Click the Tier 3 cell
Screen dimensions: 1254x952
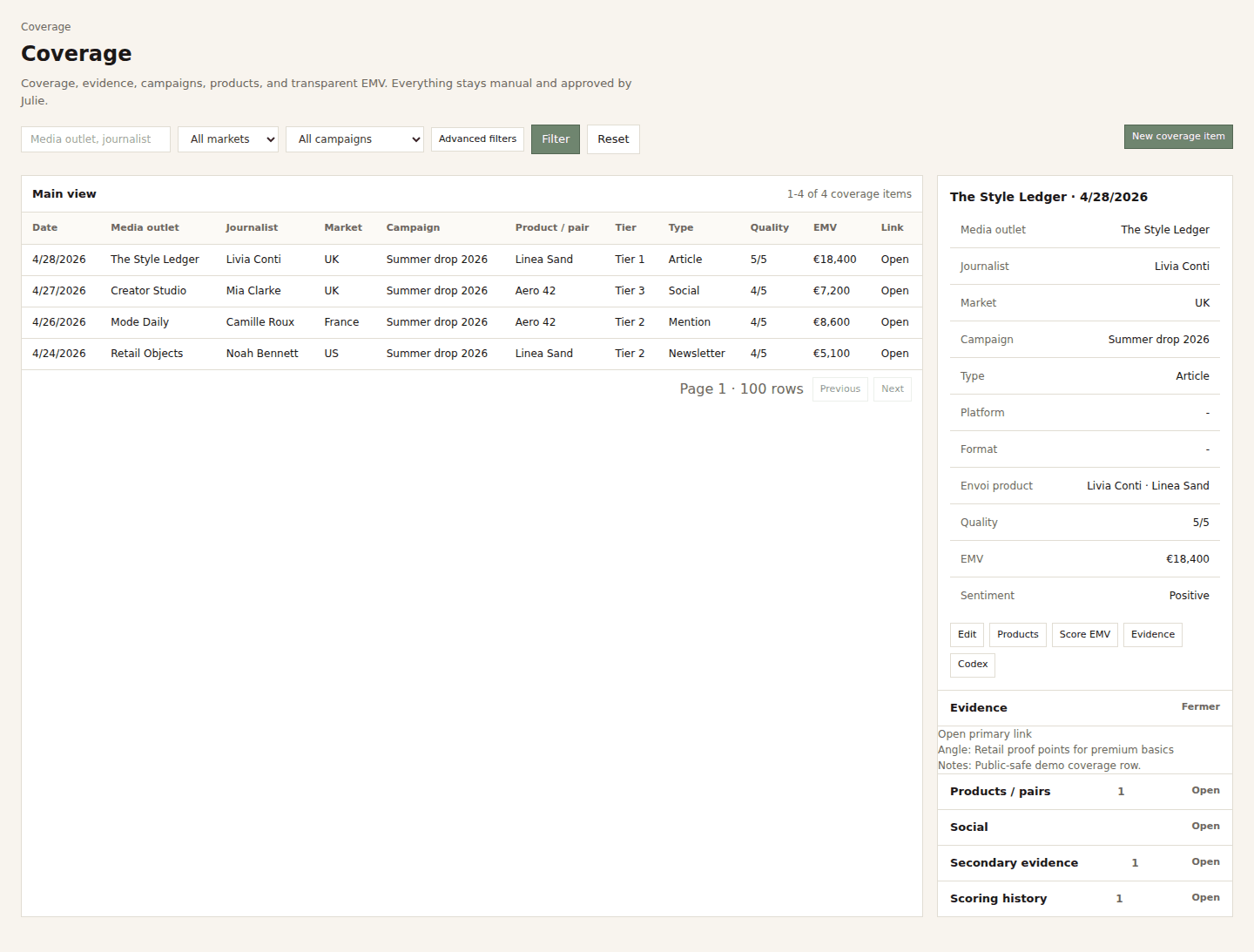[x=630, y=291]
